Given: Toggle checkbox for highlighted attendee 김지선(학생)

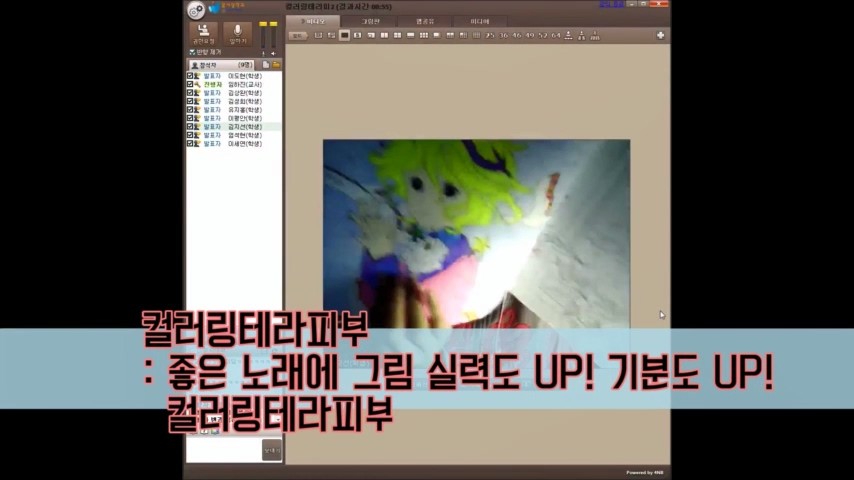Looking at the screenshot, I should point(190,126).
